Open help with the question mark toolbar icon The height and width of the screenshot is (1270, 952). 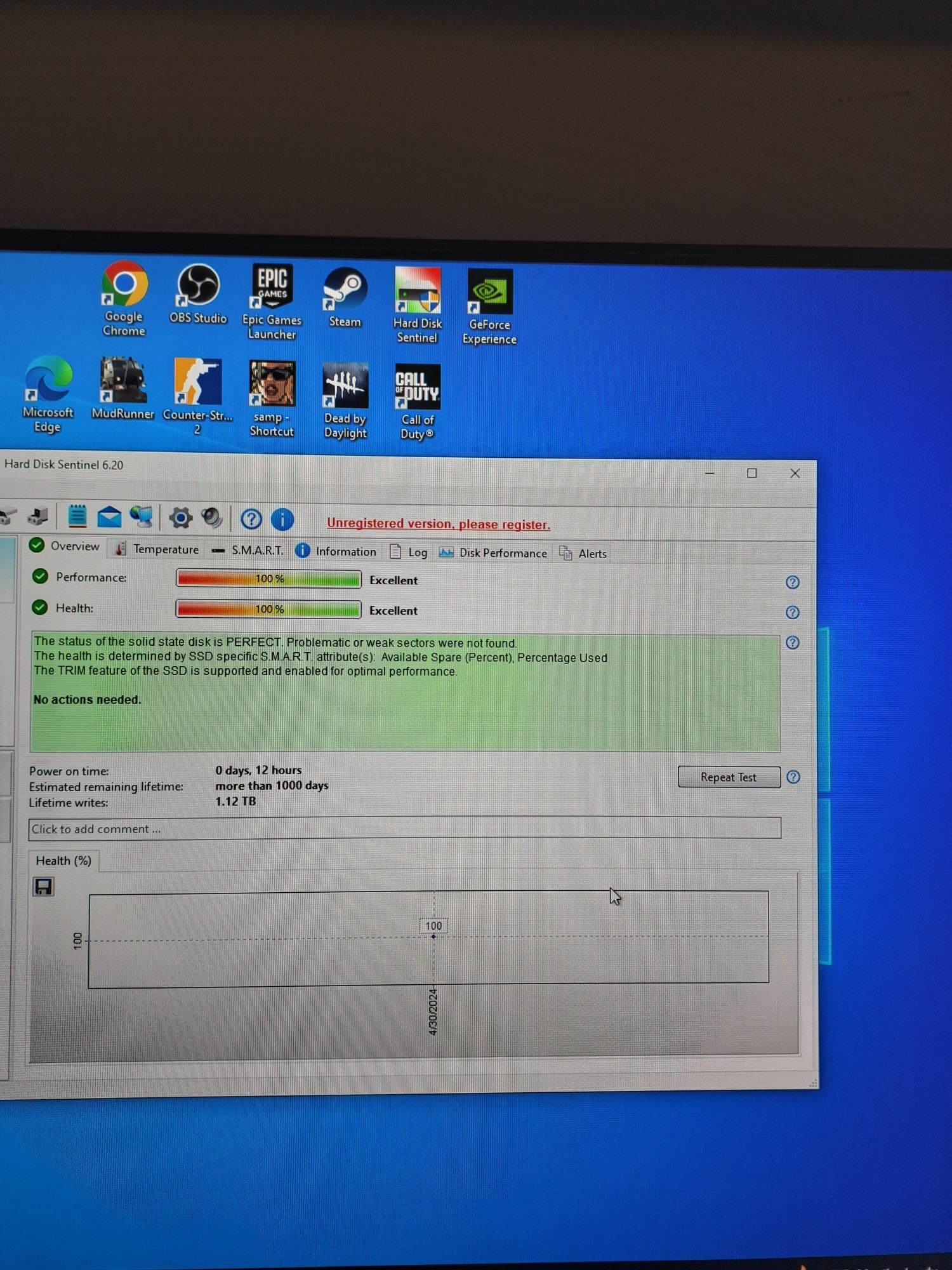(x=251, y=519)
